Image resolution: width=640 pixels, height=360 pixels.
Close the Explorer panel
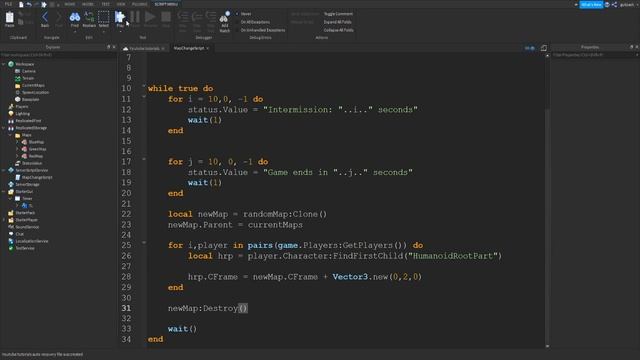[x=114, y=47]
